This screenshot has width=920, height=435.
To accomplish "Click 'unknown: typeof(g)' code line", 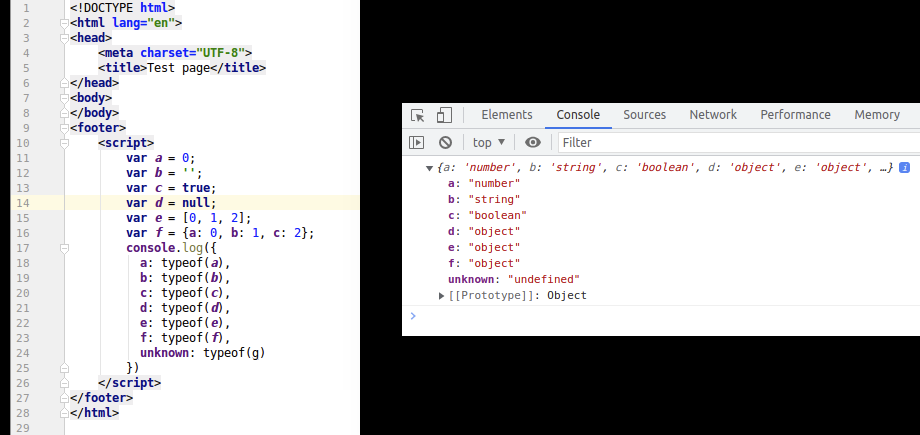I will [x=202, y=353].
